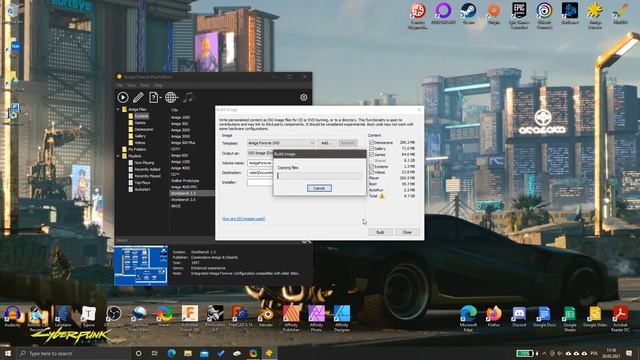Open the Firefox desktop shortcut
The width and height of the screenshot is (640, 360).
click(493, 316)
